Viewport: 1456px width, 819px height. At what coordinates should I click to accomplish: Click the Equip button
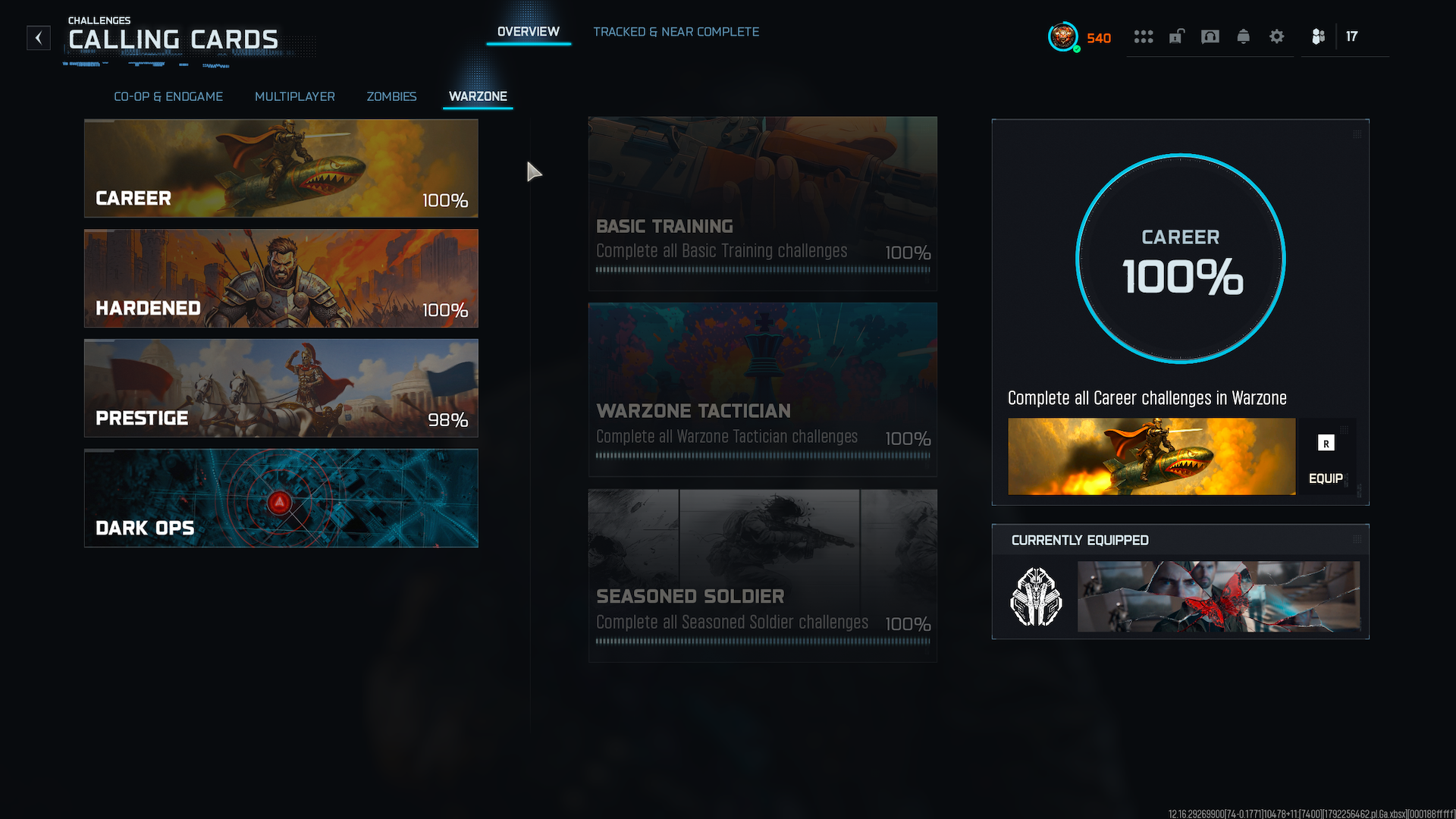pyautogui.click(x=1326, y=479)
